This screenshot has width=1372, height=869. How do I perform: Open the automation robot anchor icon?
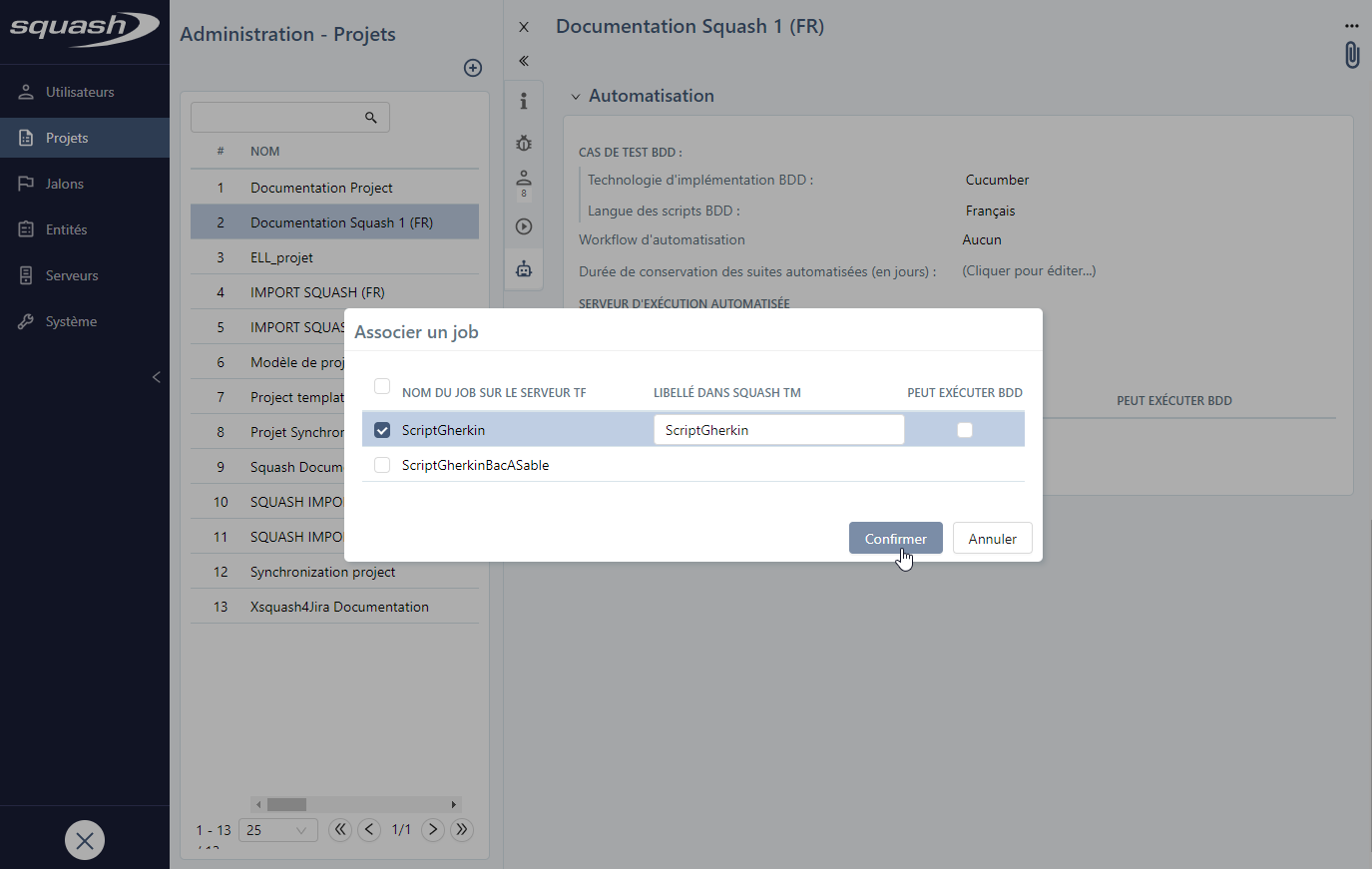524,269
